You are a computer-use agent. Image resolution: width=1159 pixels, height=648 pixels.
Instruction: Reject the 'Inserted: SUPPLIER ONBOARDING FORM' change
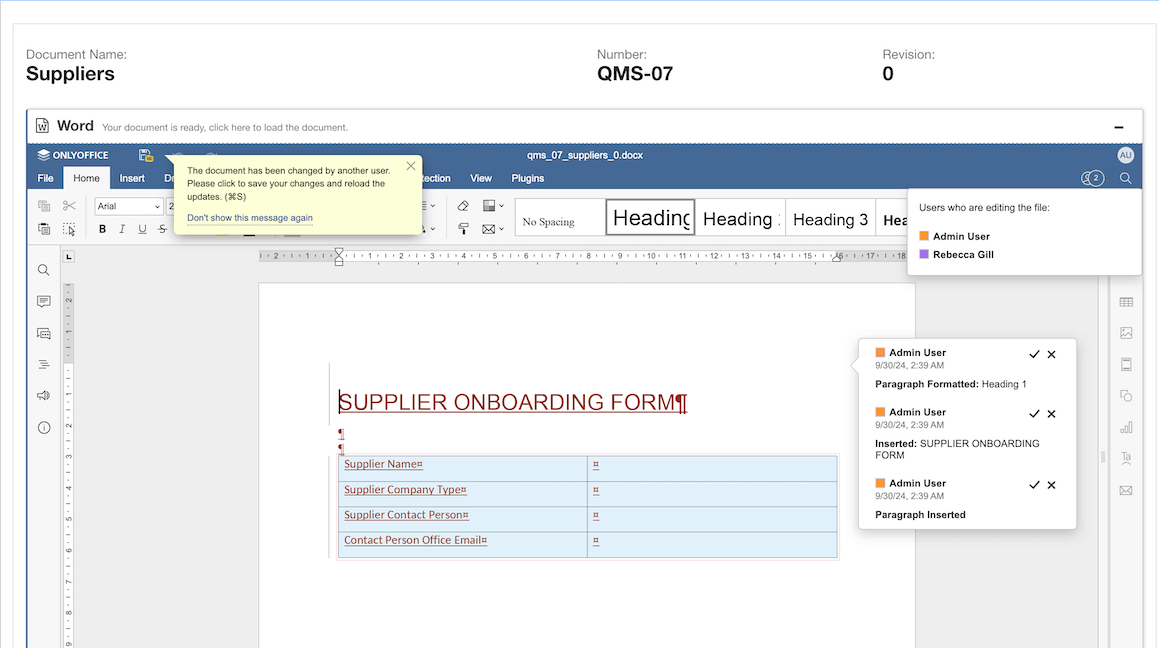pyautogui.click(x=1052, y=414)
